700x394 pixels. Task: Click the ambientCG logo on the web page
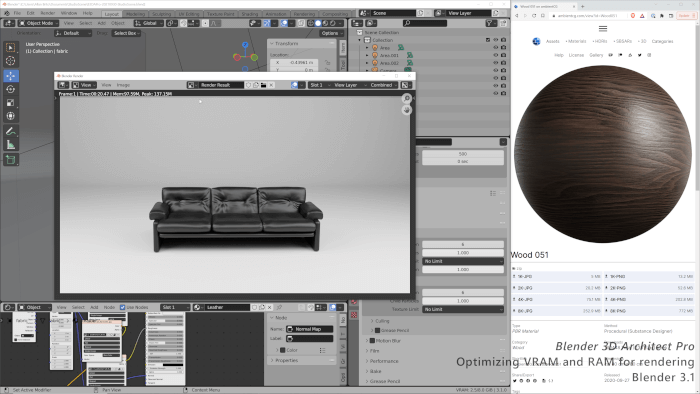[x=536, y=41]
